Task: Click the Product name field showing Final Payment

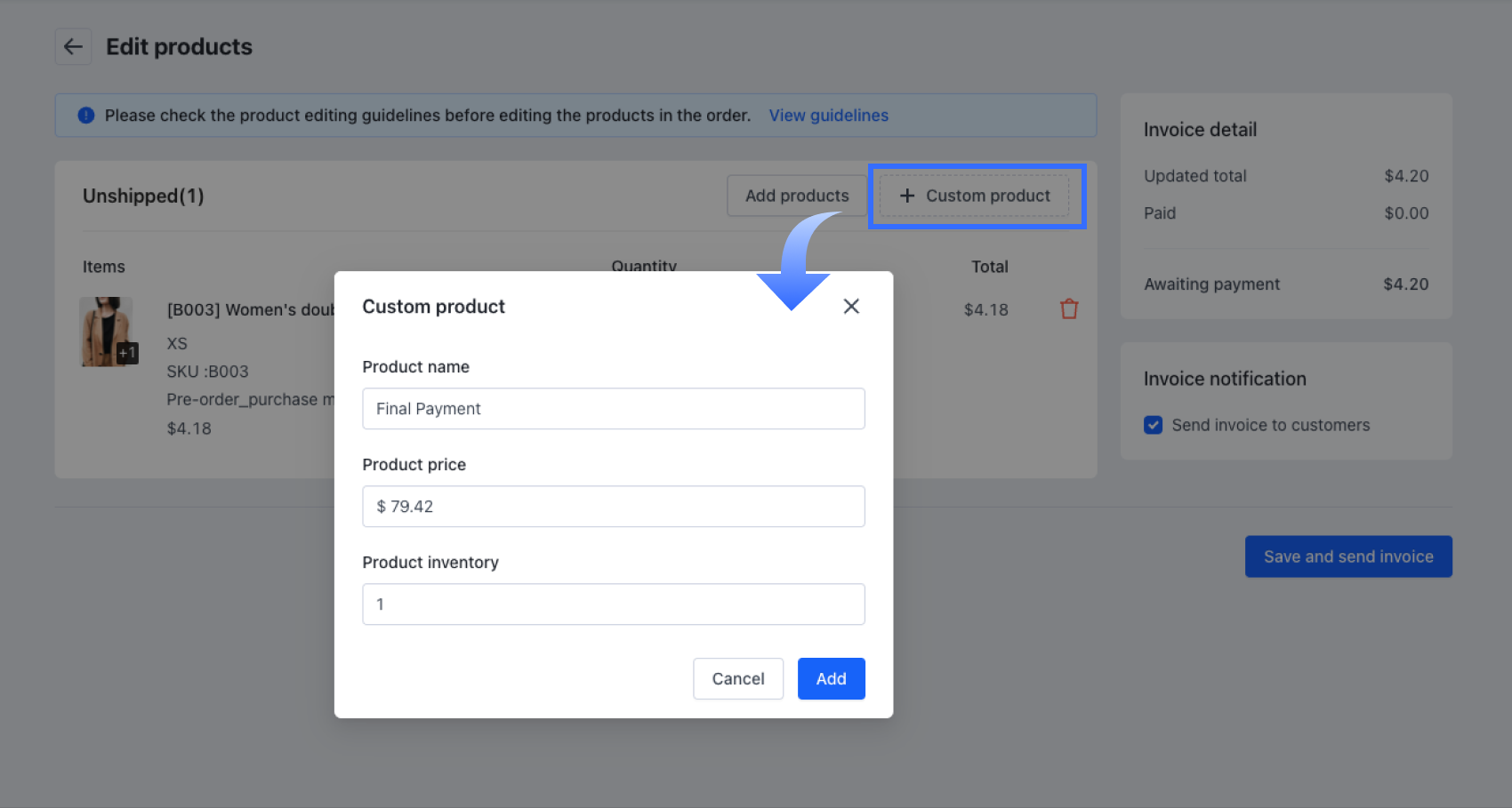Action: (x=613, y=408)
